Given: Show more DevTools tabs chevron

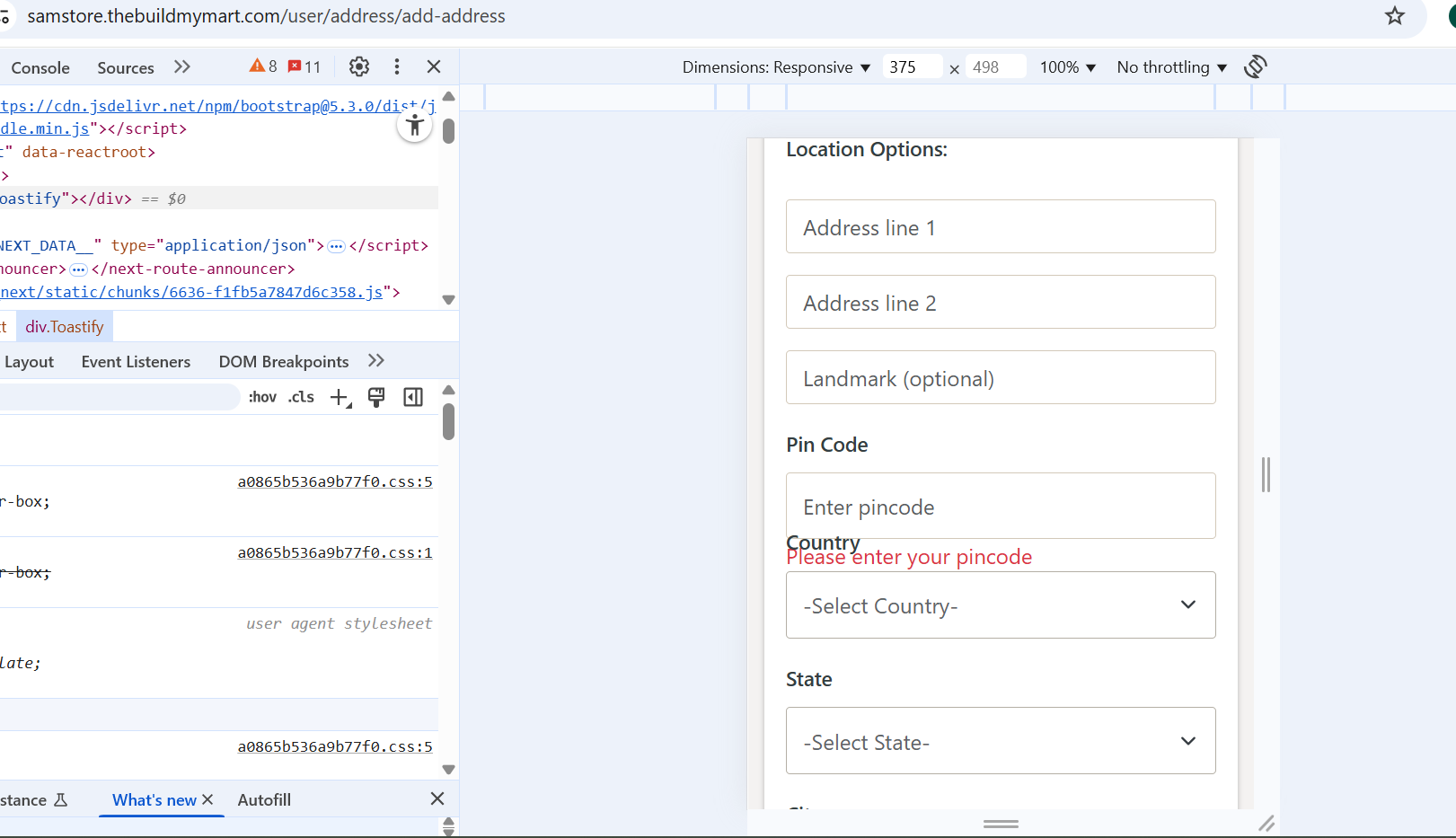Looking at the screenshot, I should click(182, 66).
